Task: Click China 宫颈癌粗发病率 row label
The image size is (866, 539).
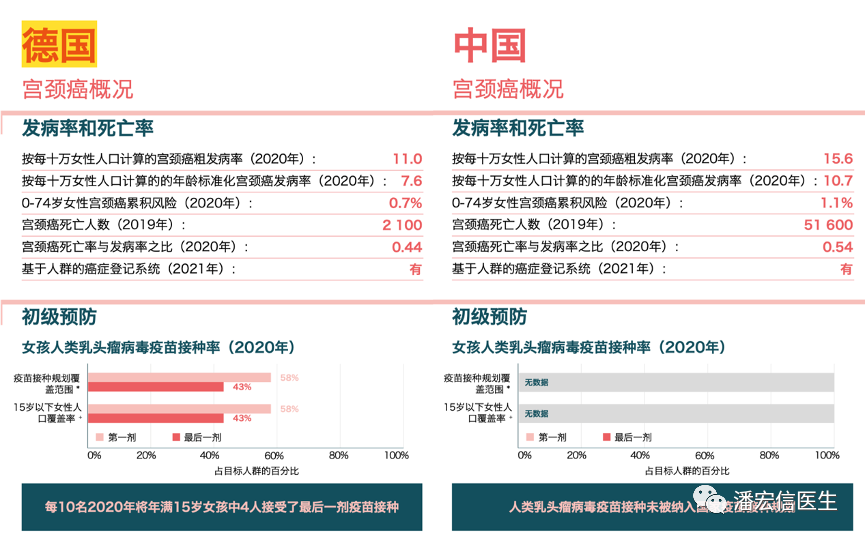Action: pos(599,159)
